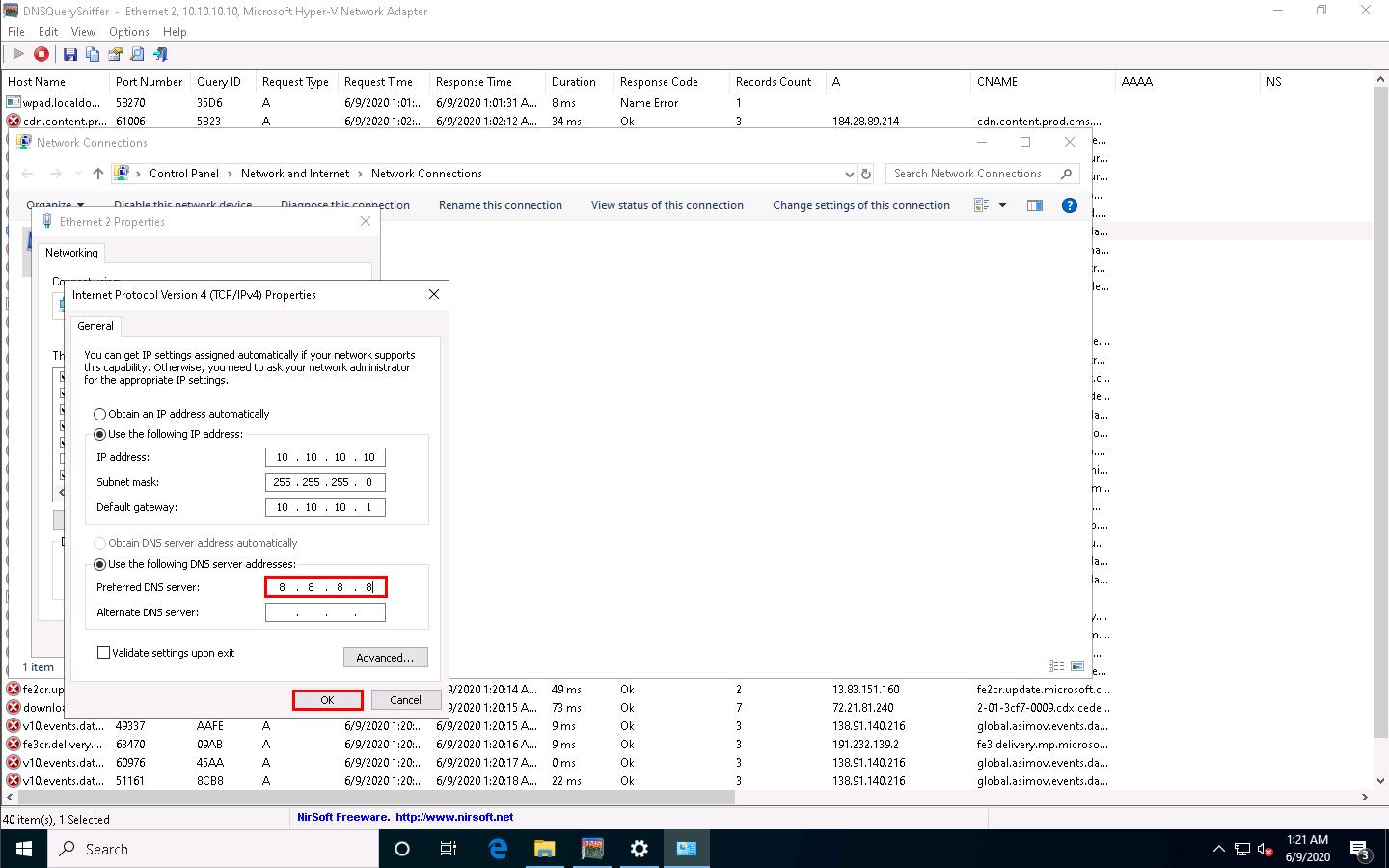Click the Save selected items floppy icon

[69, 54]
